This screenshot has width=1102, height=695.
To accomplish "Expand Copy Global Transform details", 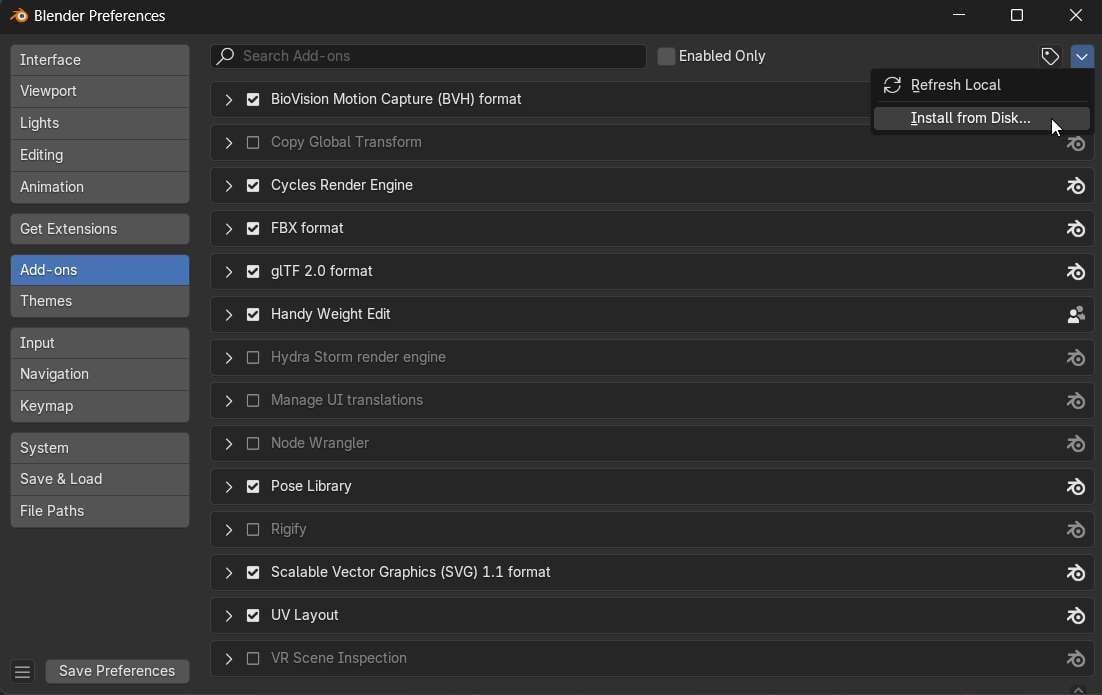I will [x=228, y=143].
